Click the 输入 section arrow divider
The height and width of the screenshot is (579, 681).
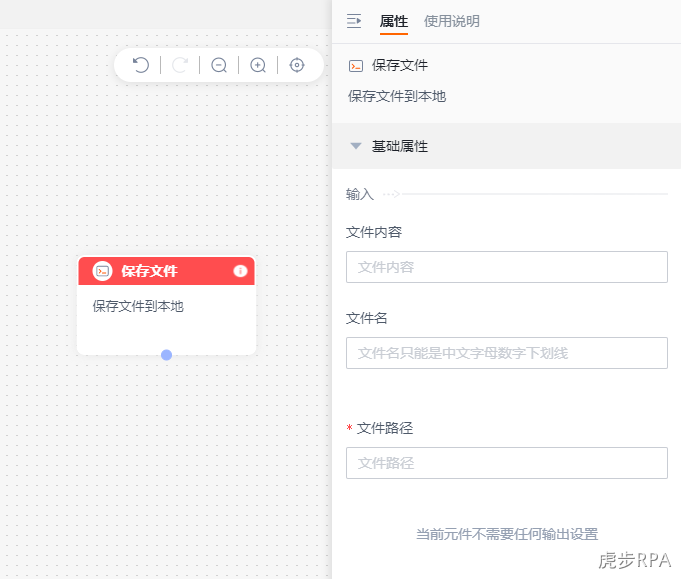(x=391, y=194)
